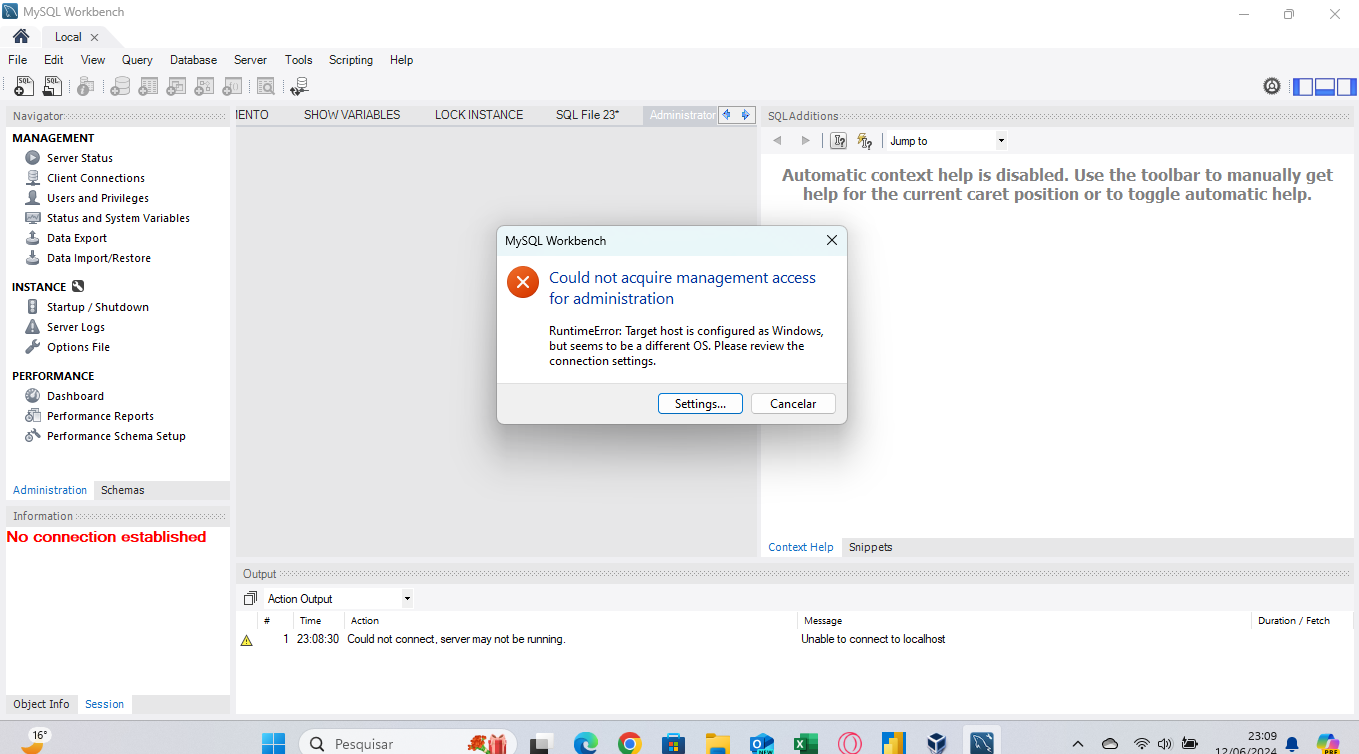
Task: Open Startup / Shutdown in navigator
Action: click(x=98, y=307)
